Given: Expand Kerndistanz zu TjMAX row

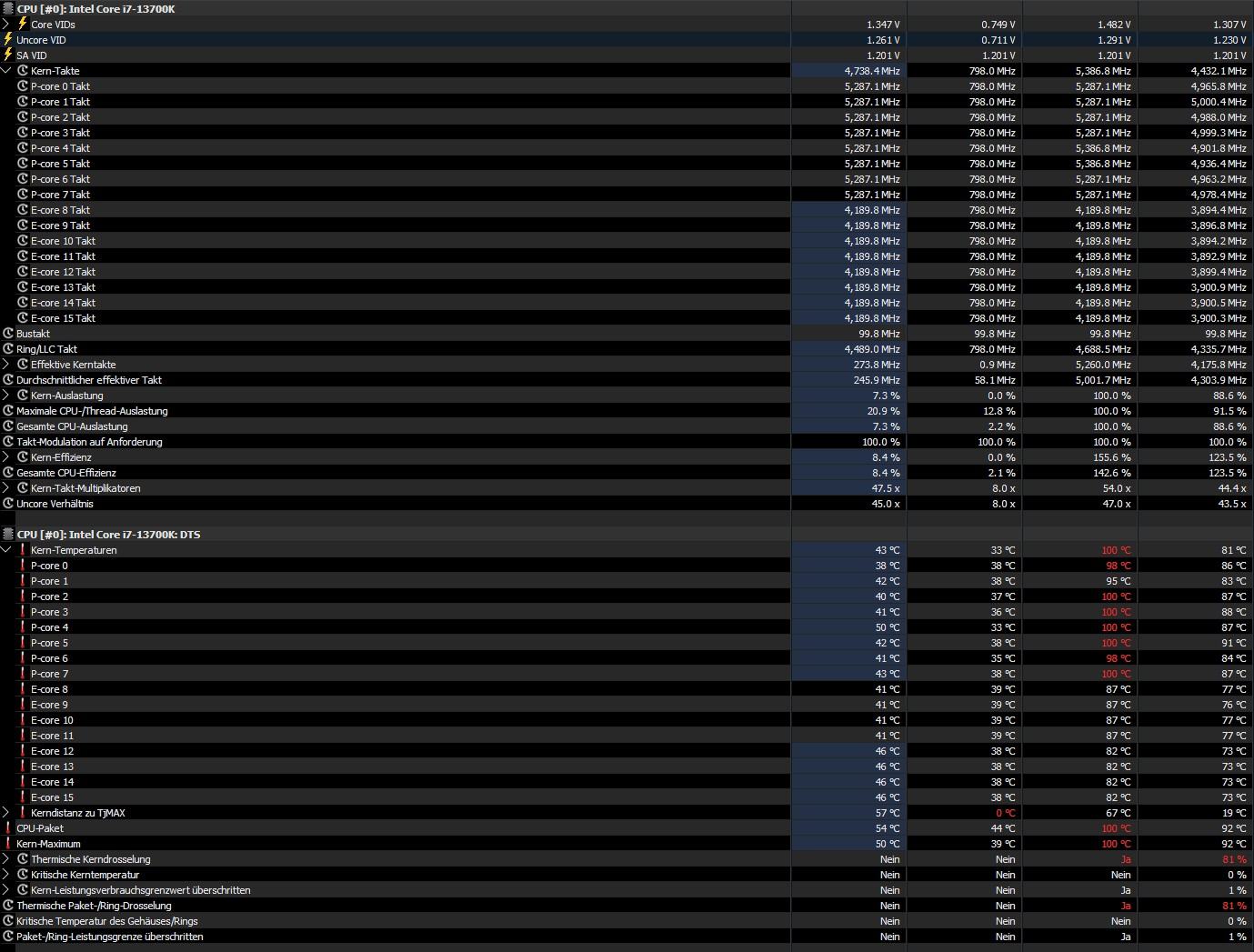Looking at the screenshot, I should coord(6,813).
